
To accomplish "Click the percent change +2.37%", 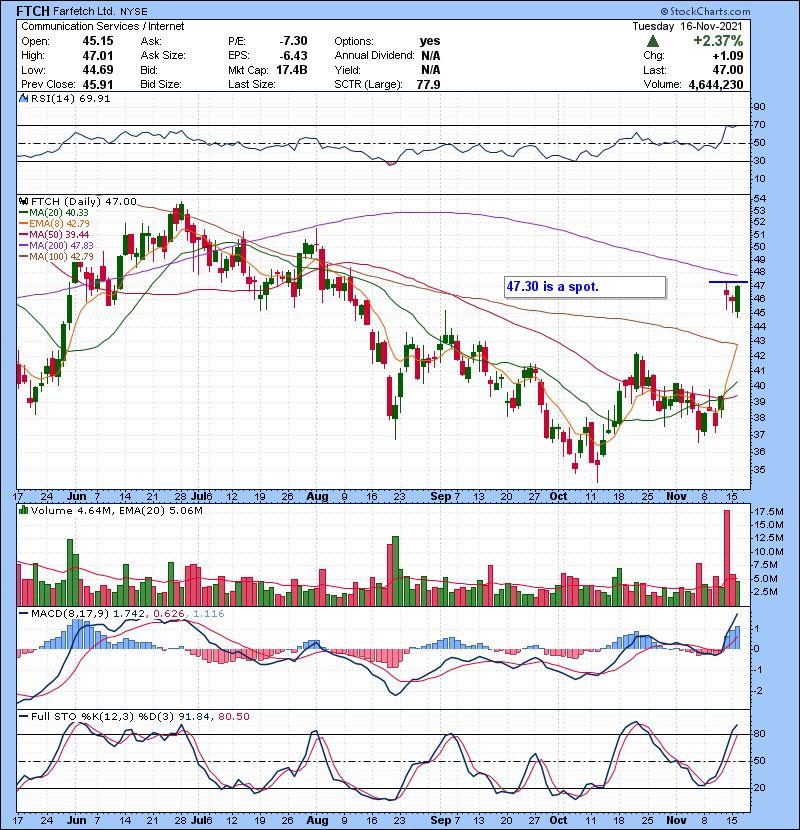I will tap(718, 41).
